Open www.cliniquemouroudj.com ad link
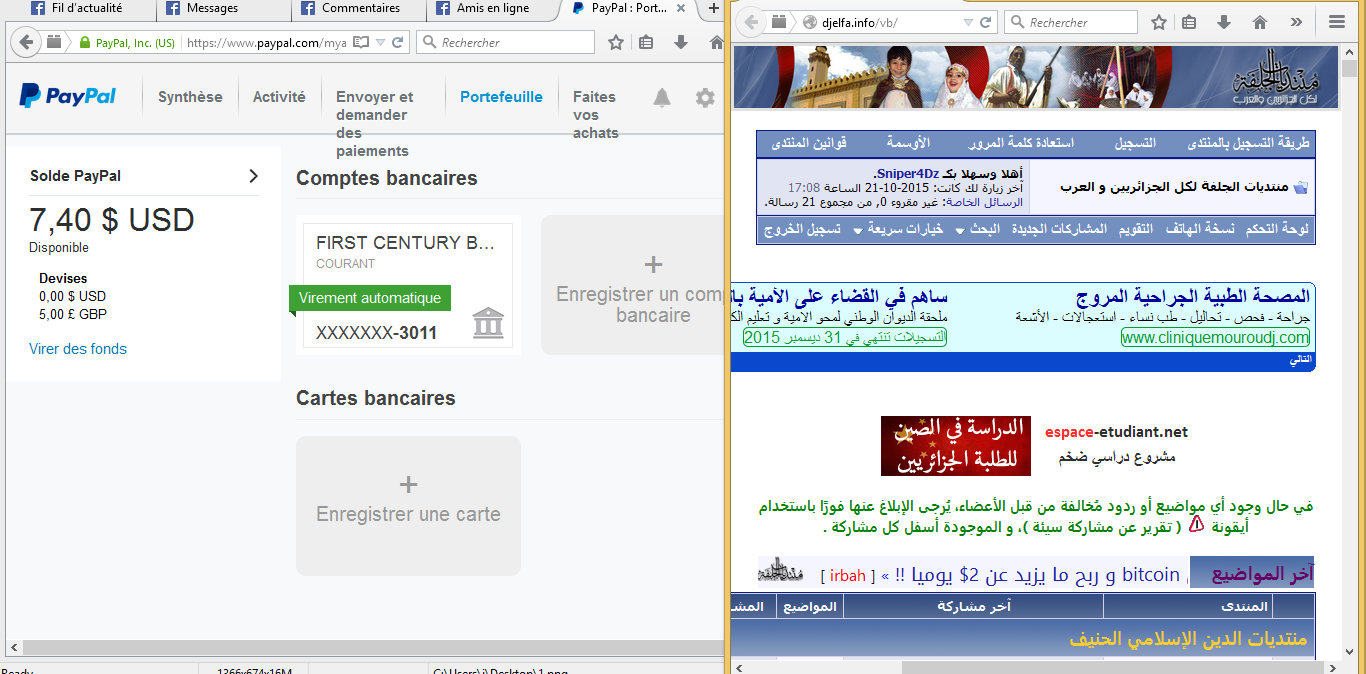The width and height of the screenshot is (1366, 674). (x=1215, y=338)
